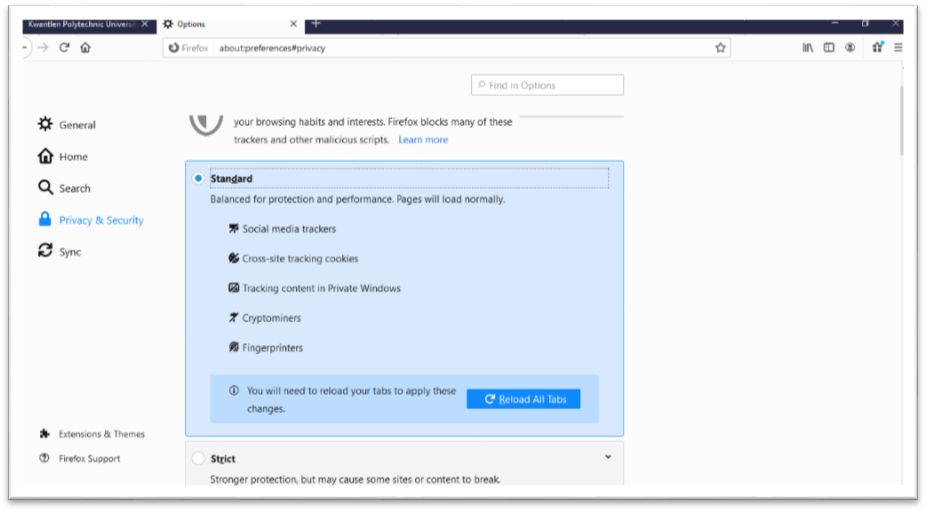Open the gift What's New icon
Screen dimensions: 928x512
click(878, 47)
